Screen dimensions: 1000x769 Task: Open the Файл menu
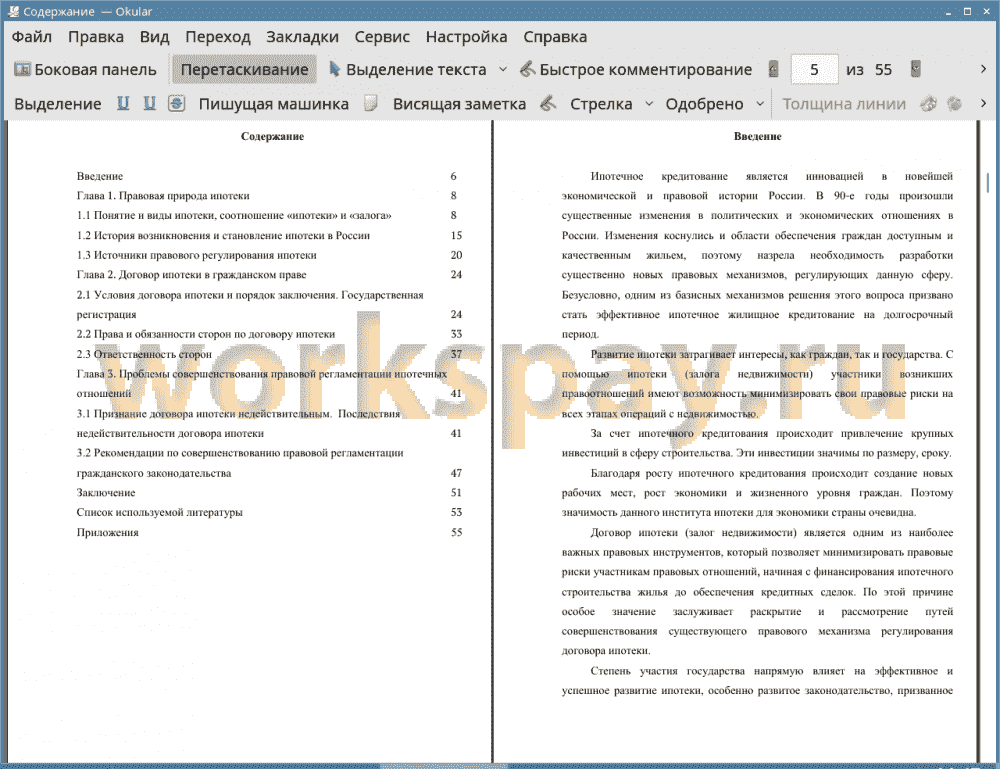(32, 37)
